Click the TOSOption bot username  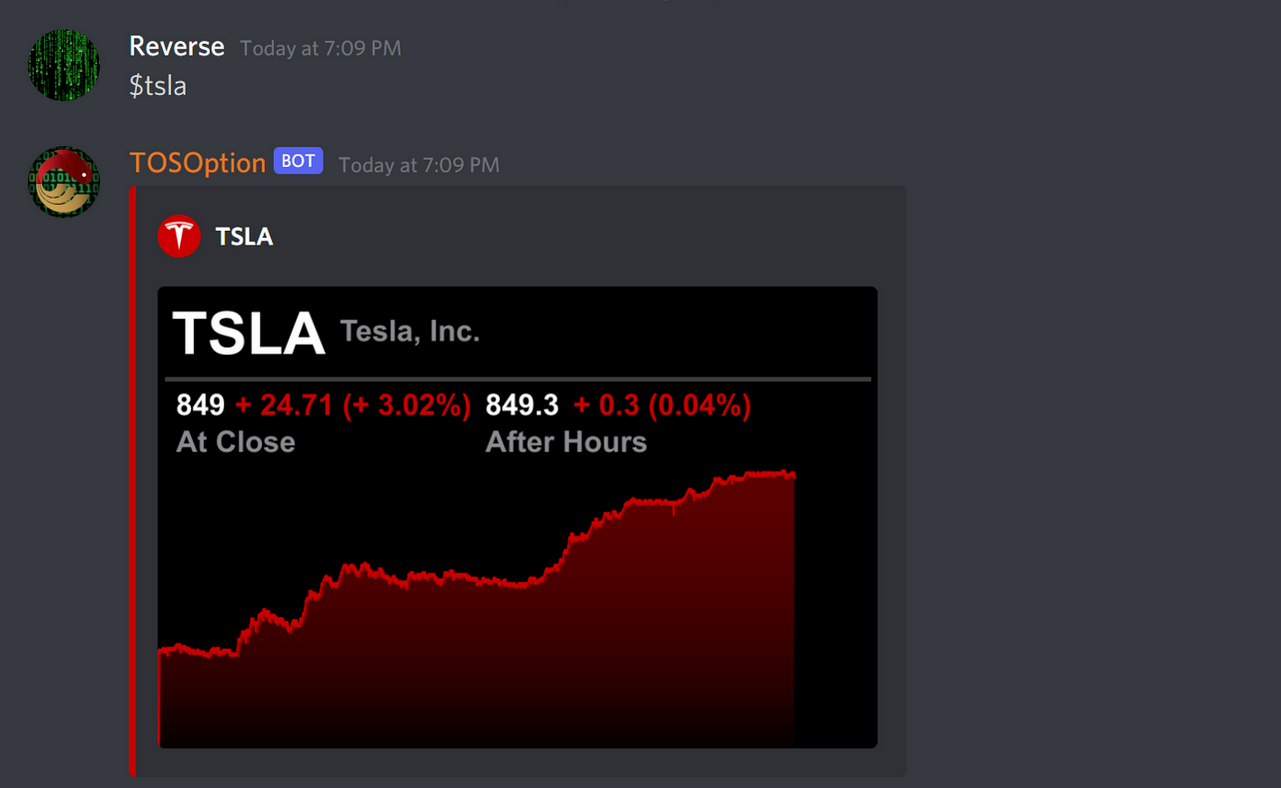tap(197, 163)
